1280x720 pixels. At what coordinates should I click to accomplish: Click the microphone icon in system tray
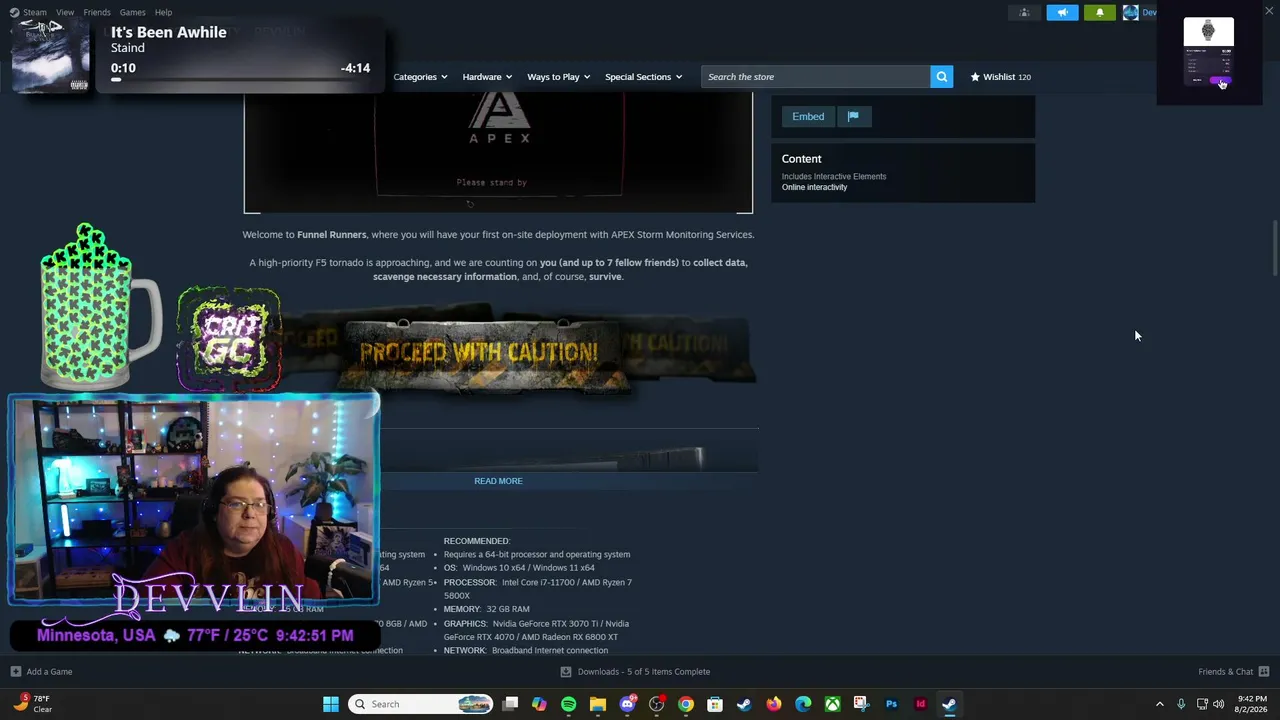[1181, 704]
